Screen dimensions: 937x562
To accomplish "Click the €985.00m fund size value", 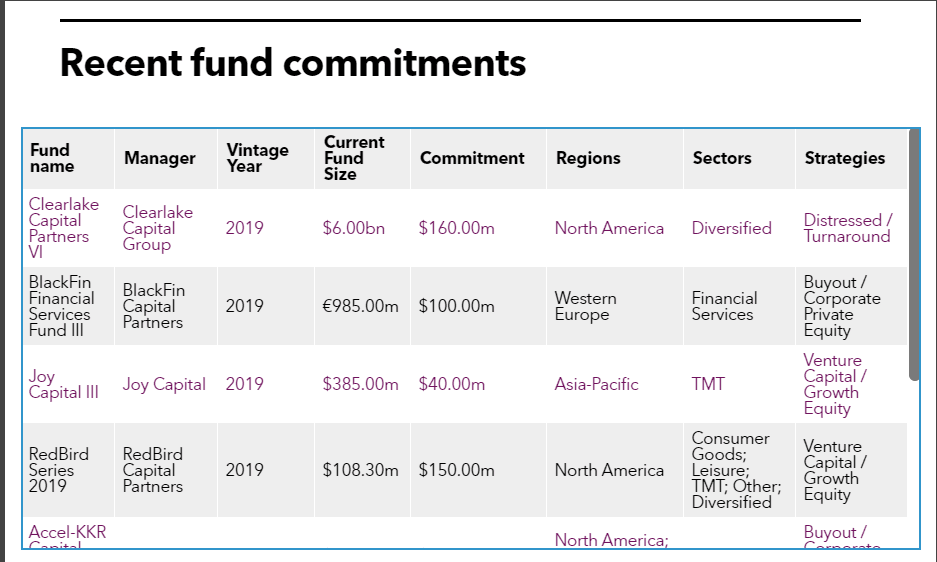I will pyautogui.click(x=360, y=306).
